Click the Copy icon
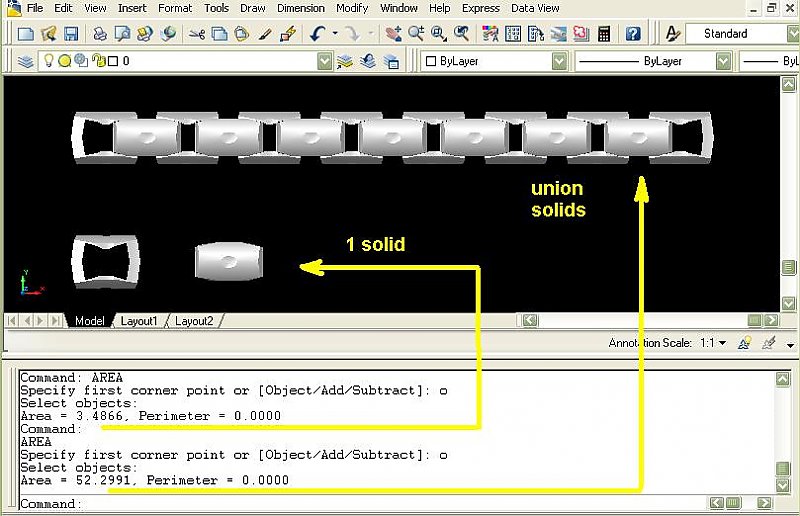Screen dimensions: 800x516 coord(219,34)
